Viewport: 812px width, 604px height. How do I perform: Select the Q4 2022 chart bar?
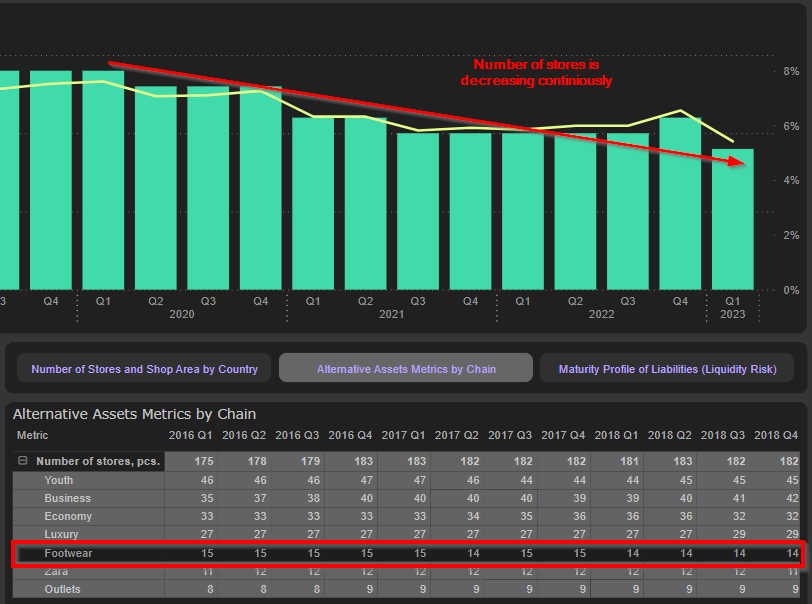tap(680, 205)
